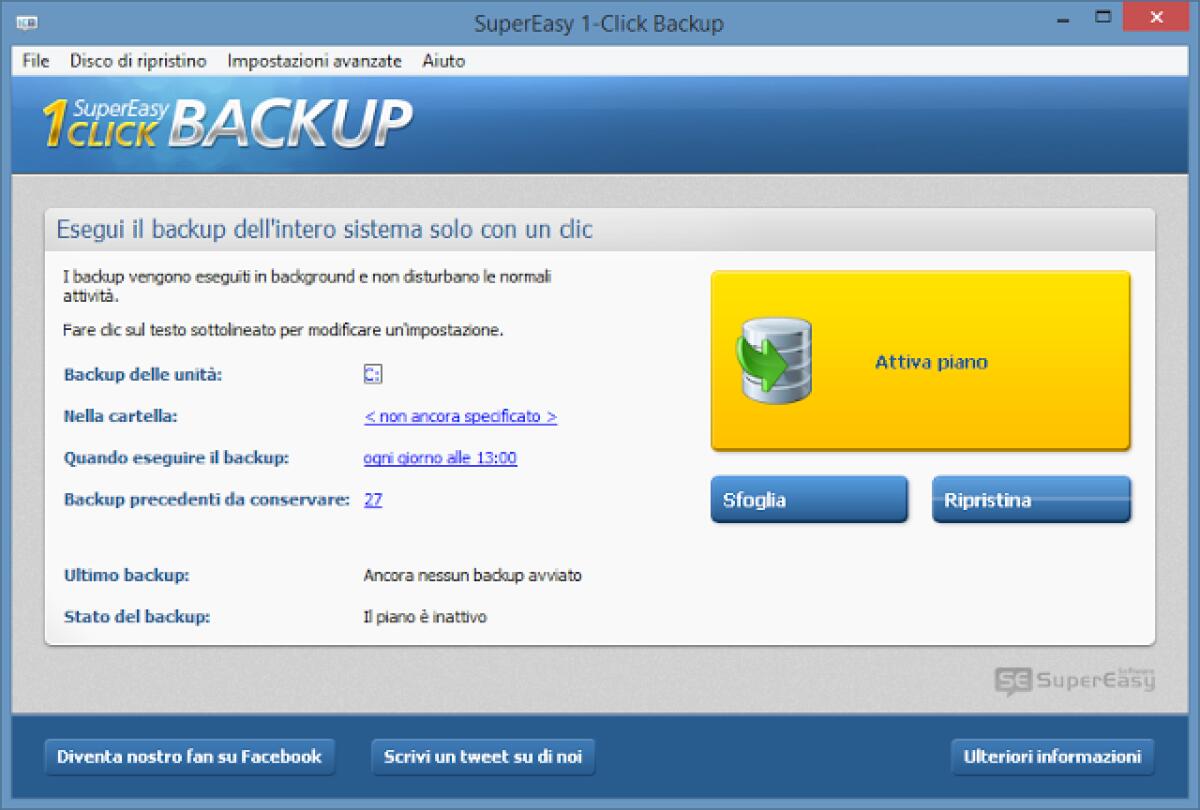Change schedule via ogni giorno alle 13:00 link
Image resolution: width=1200 pixels, height=810 pixels.
pos(440,458)
